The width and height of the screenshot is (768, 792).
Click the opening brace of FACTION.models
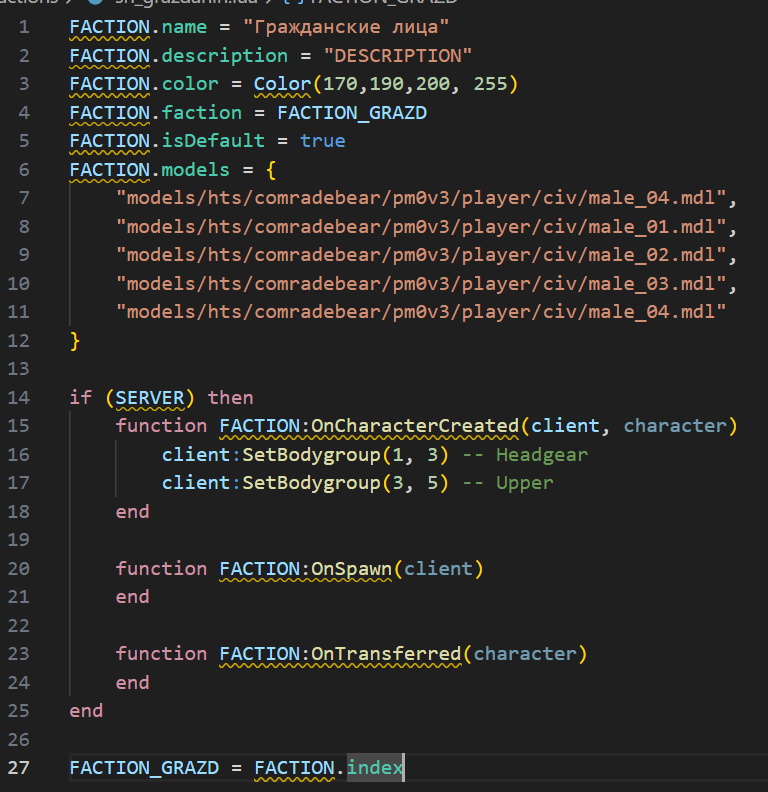click(x=270, y=169)
